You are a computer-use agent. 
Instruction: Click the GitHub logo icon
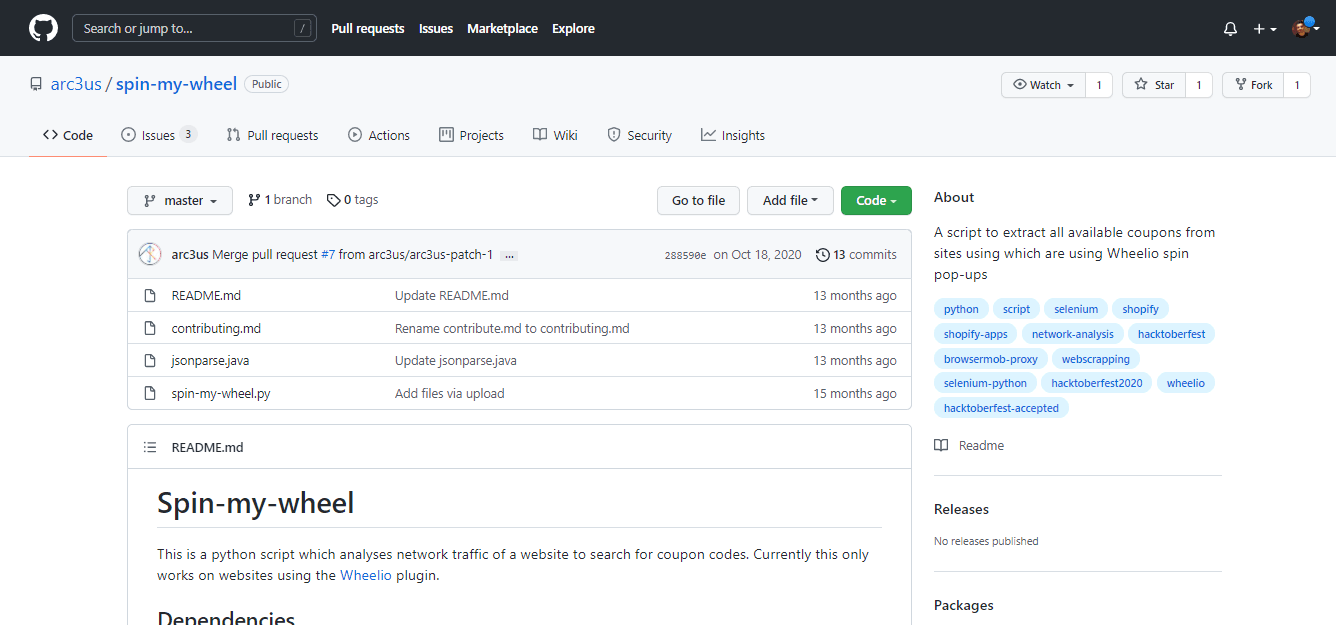(43, 28)
